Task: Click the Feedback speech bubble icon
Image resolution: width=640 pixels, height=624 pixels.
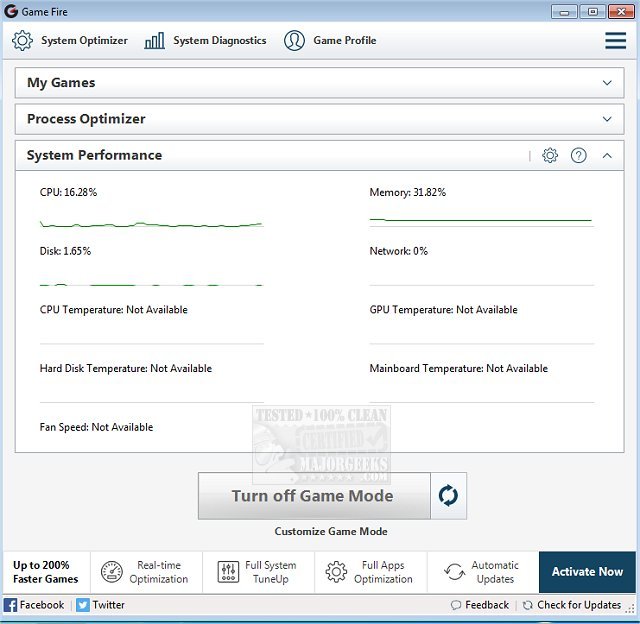Action: point(456,605)
